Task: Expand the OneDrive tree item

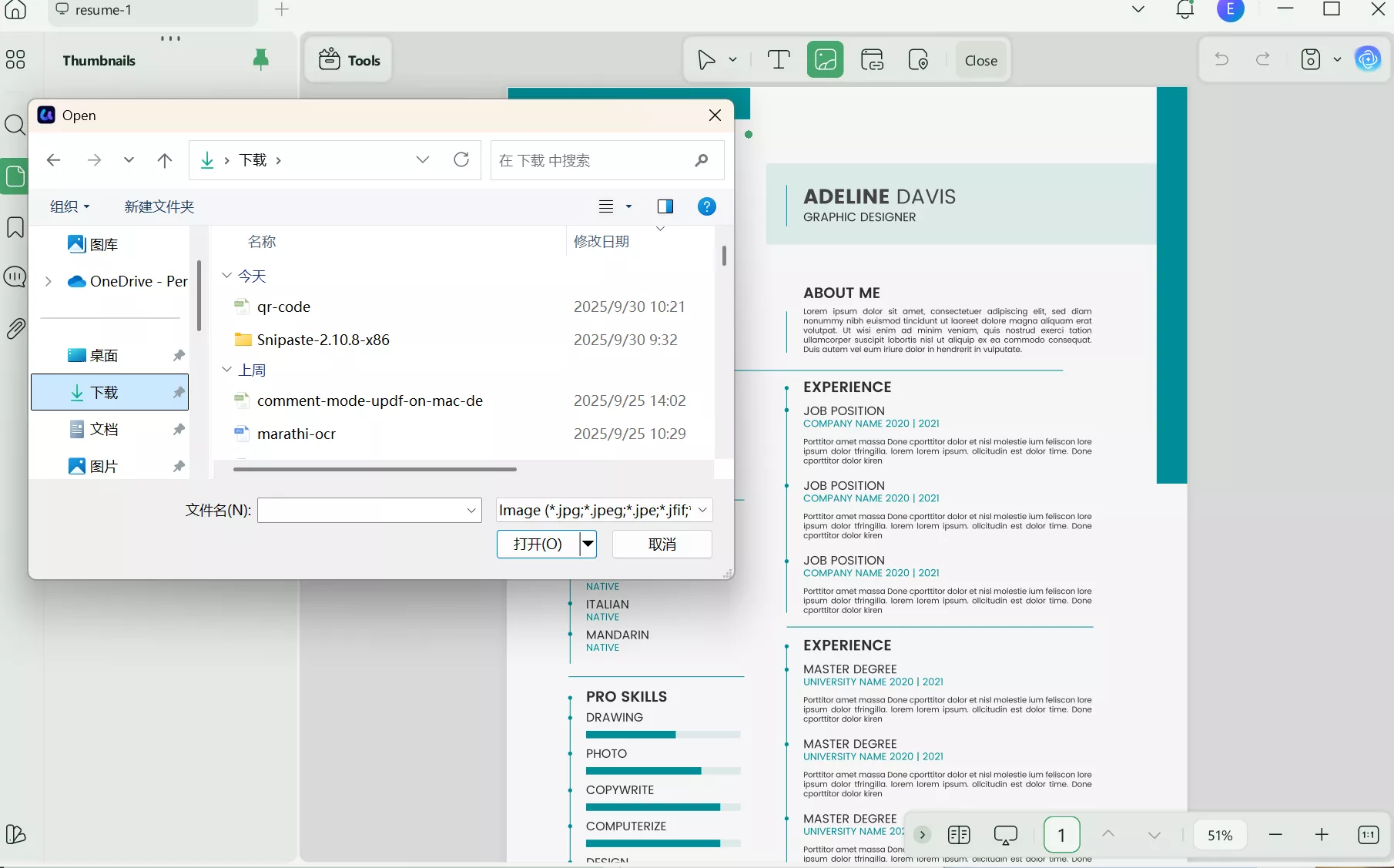Action: 49,281
